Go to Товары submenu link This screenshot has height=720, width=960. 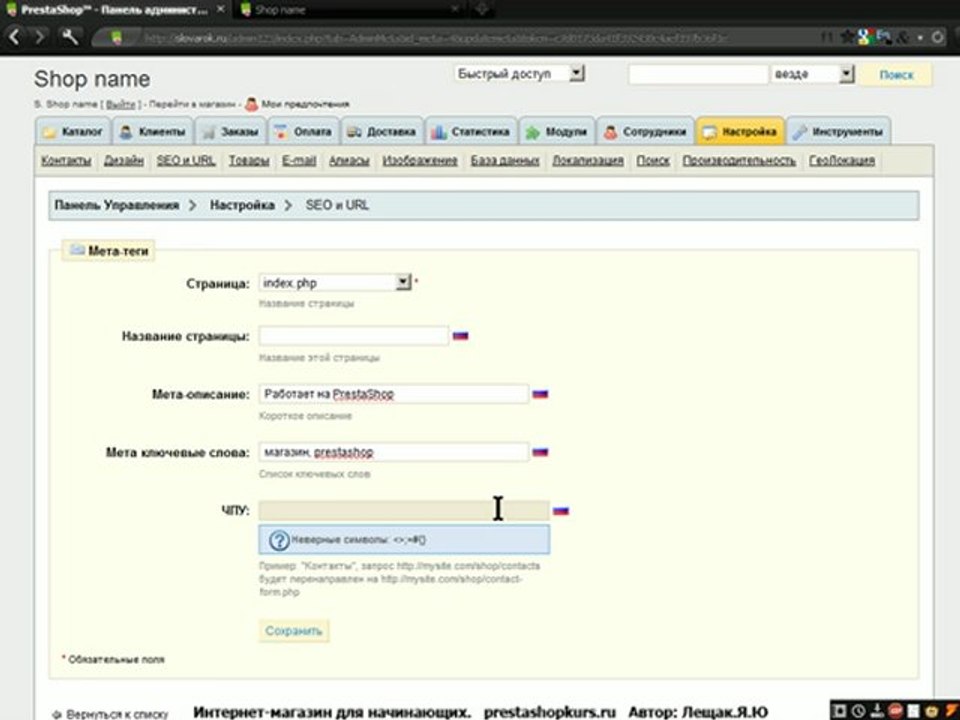click(249, 160)
